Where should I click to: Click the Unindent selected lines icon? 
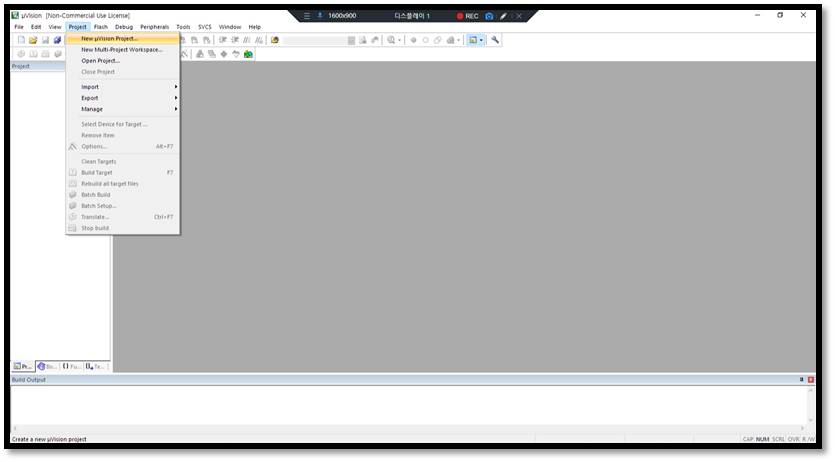coord(235,40)
